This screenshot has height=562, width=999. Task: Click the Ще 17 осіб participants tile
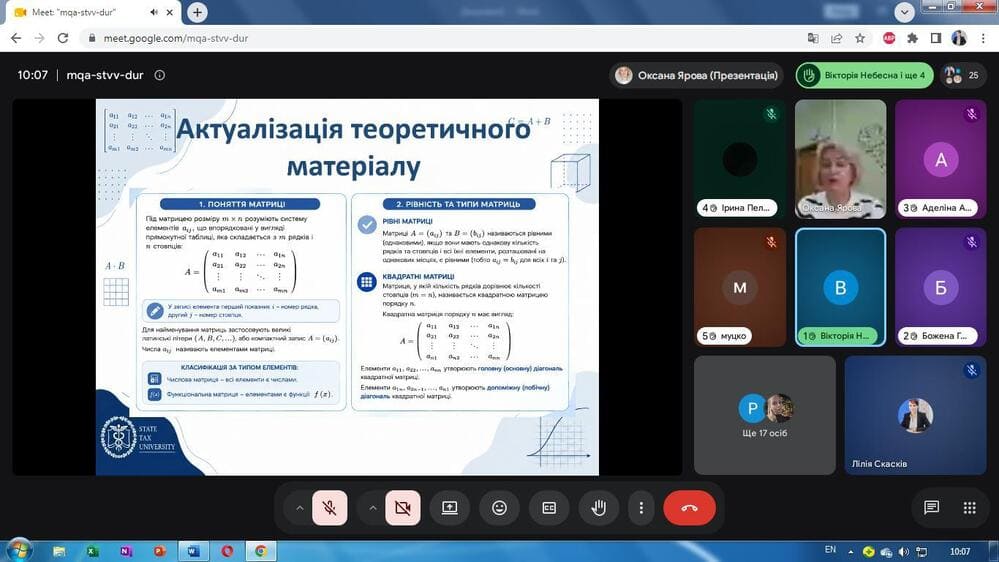(x=765, y=415)
